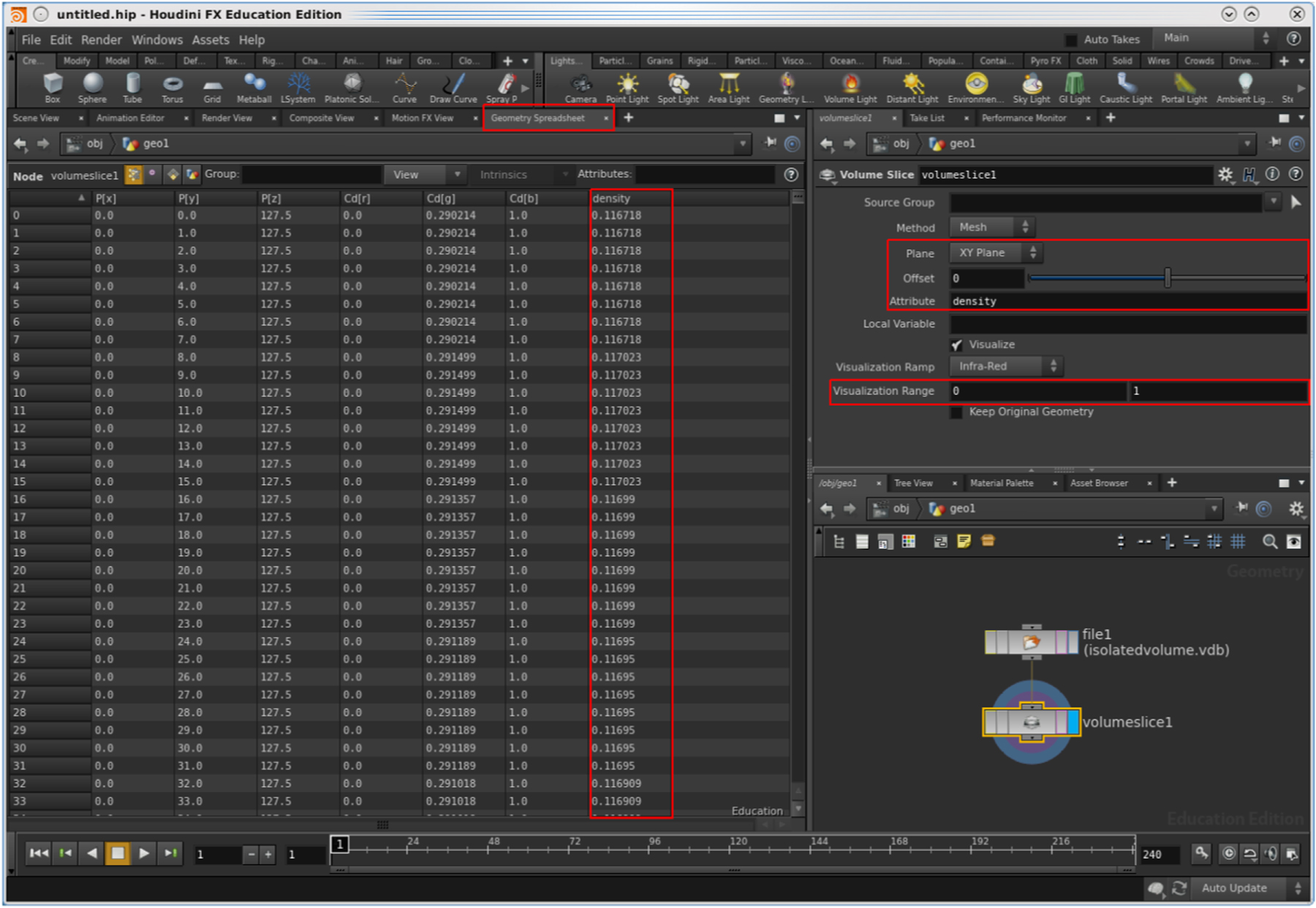1316x908 pixels.
Task: Enable Keep Original Geometry checkbox
Action: point(956,412)
